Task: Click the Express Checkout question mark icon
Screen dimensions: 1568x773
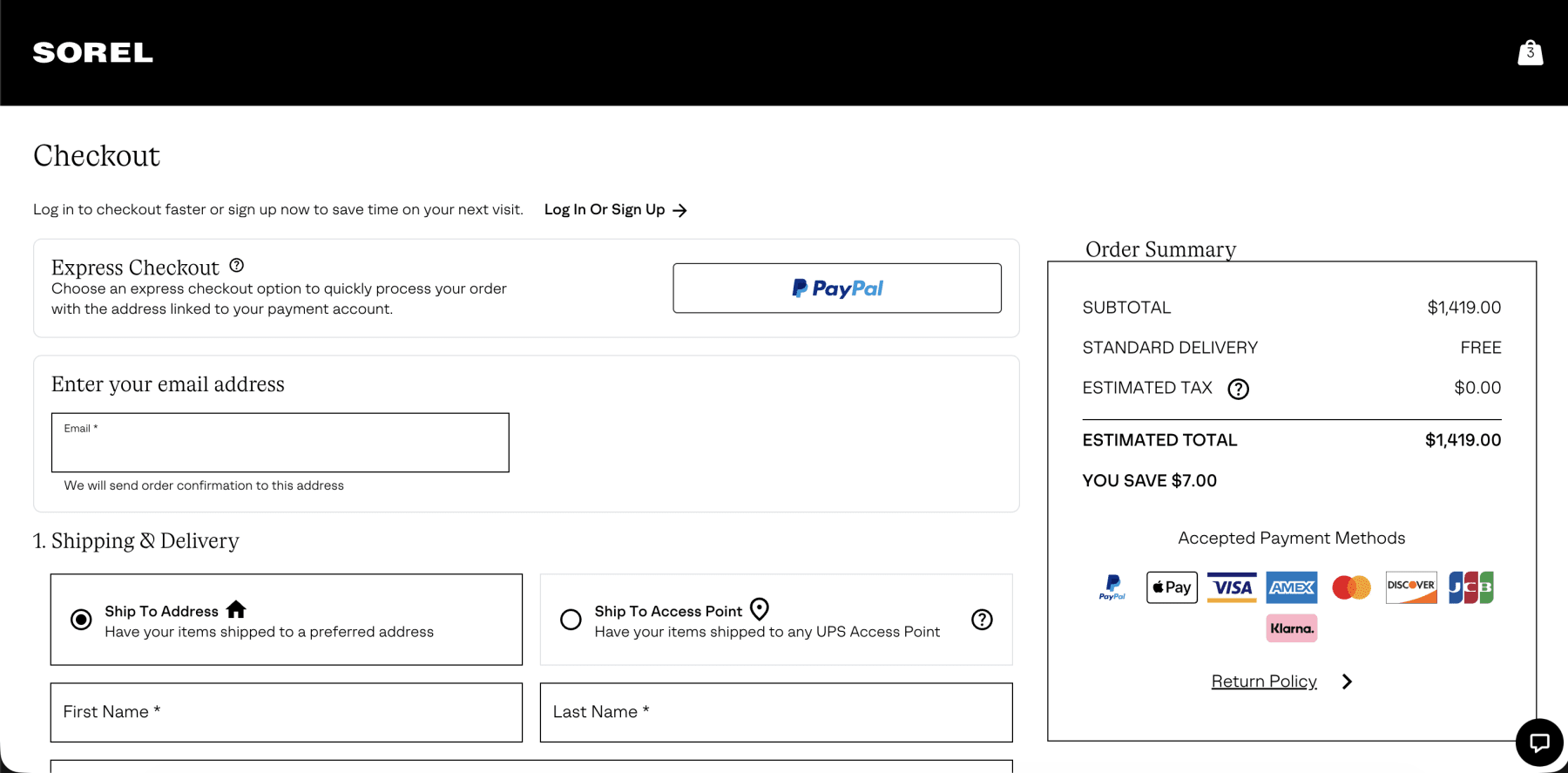Action: [x=236, y=265]
